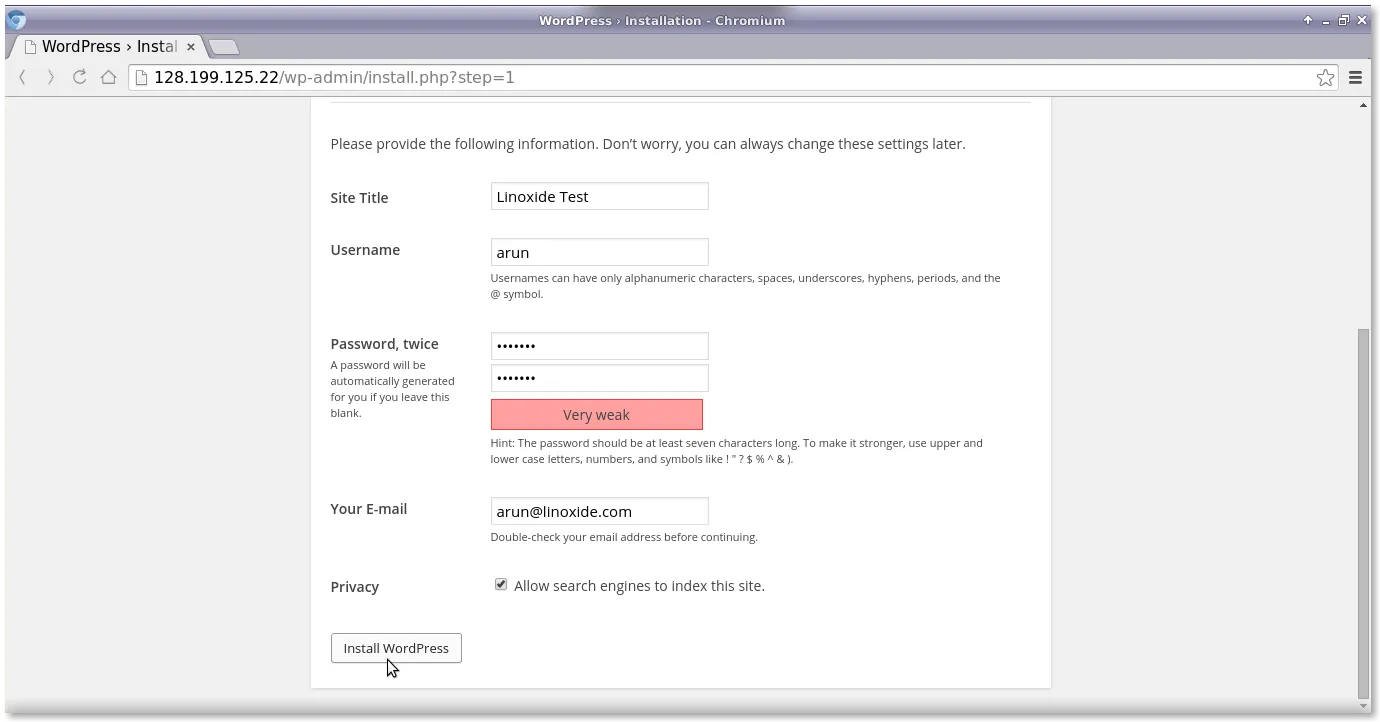Open the browser home page icon
The height and width of the screenshot is (722, 1380).
(x=108, y=77)
